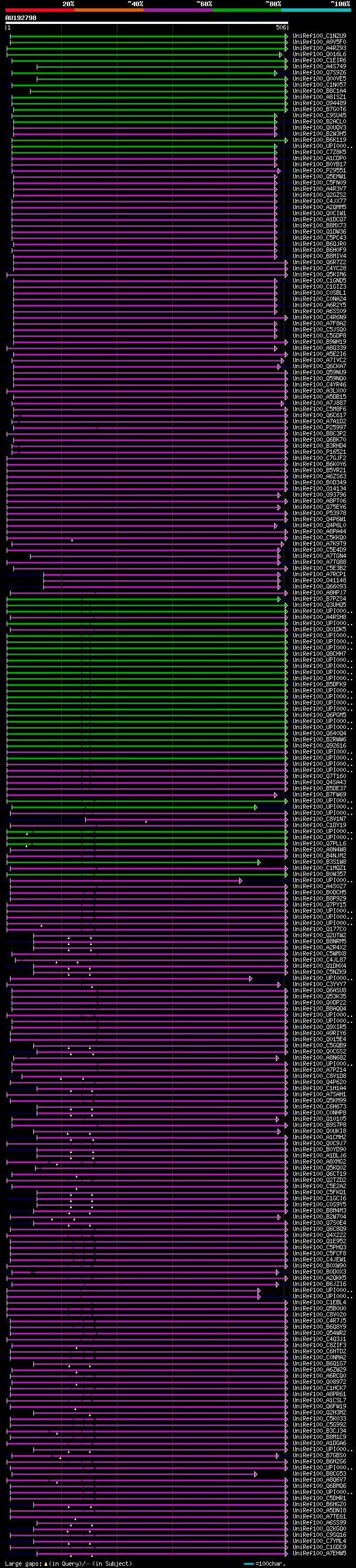
Task: Select the UniRef100_C4JX77 label
Action: [x=319, y=201]
